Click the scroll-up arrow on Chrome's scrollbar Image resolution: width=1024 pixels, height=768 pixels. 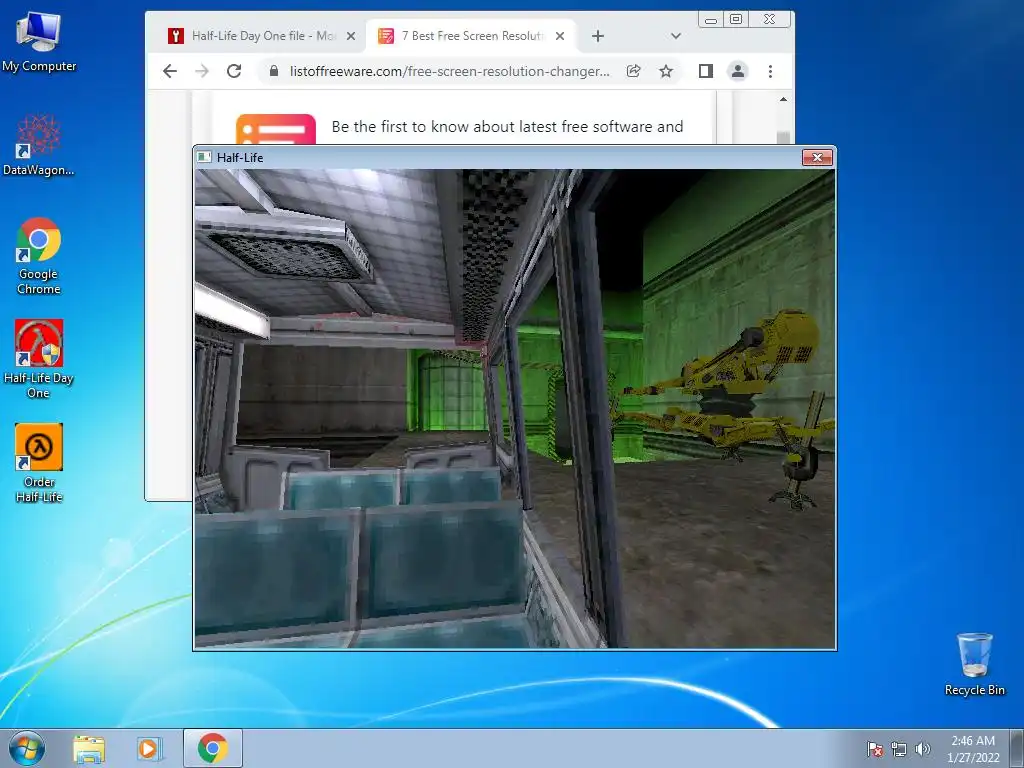coord(784,99)
